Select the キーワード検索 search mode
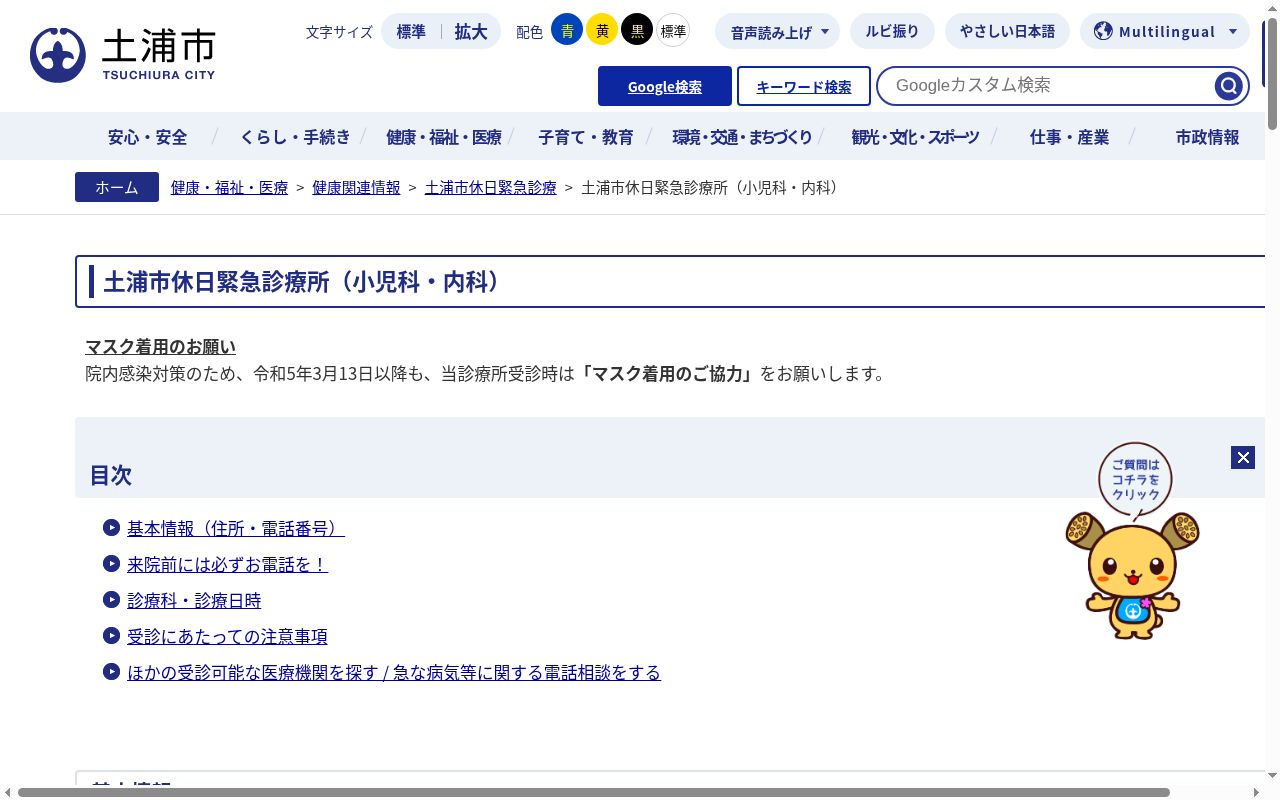 [804, 86]
